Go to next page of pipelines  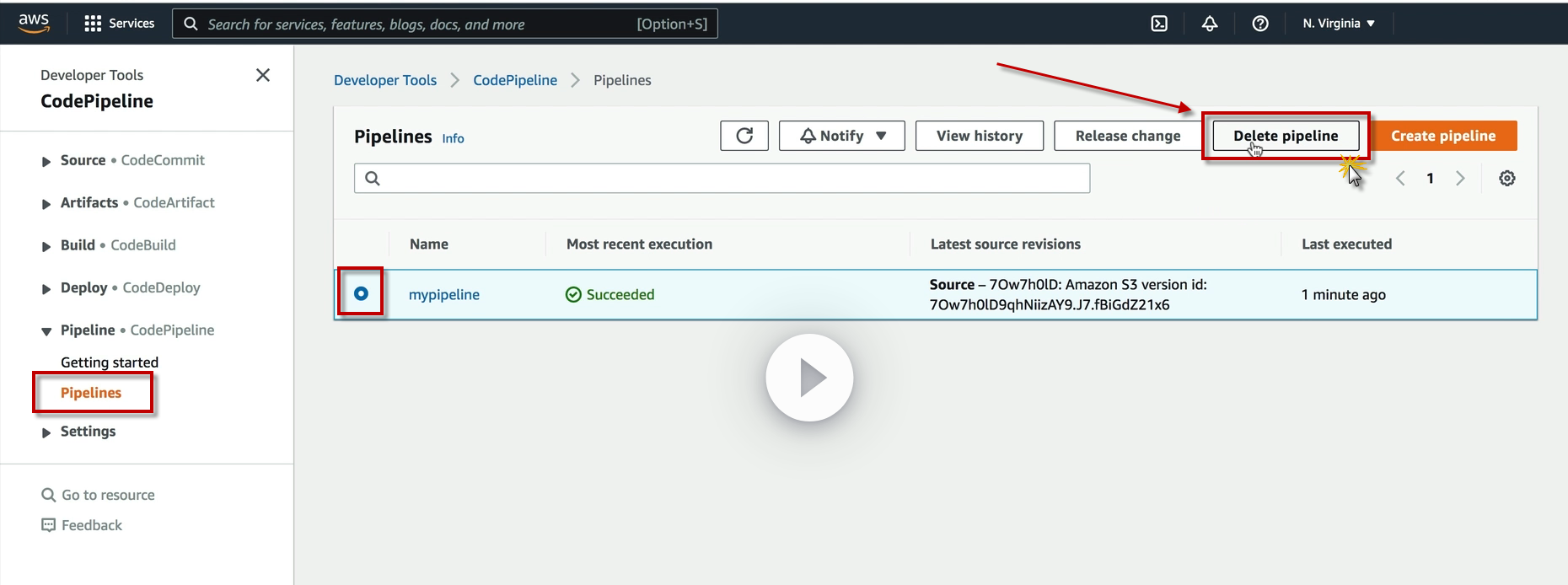pos(1460,178)
